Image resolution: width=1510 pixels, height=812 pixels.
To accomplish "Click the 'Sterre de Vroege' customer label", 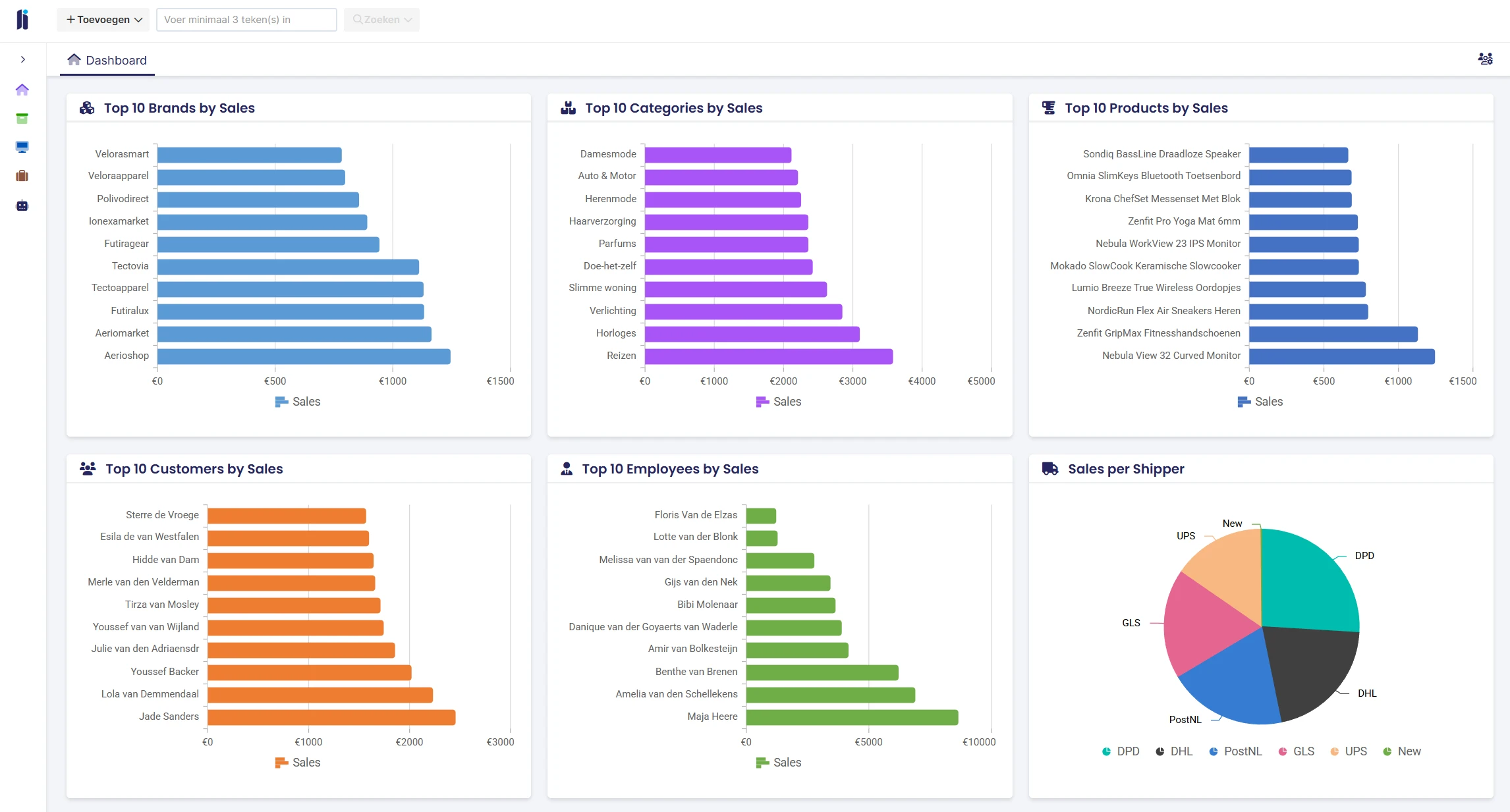I will (162, 515).
